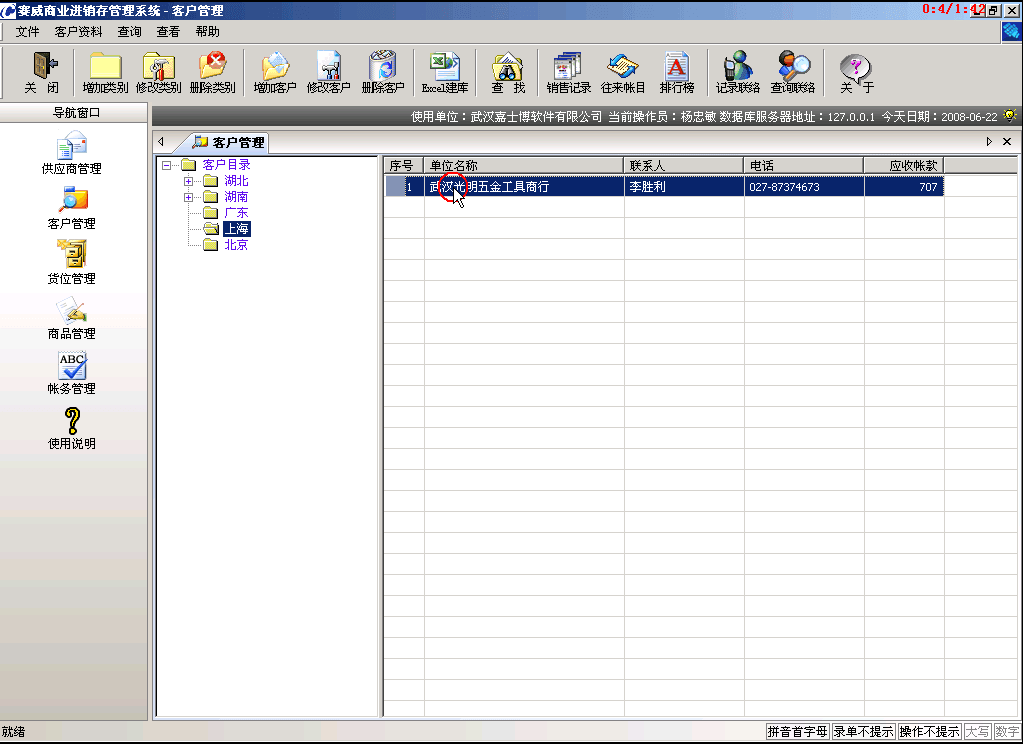
Task: Click the 增加客户 toolbar icon
Action: click(275, 72)
